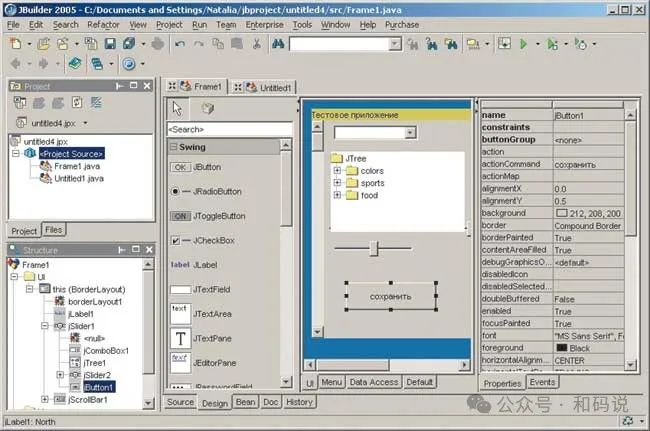Switch to the Untitled1 editor tab
This screenshot has width=650, height=431.
coord(263,87)
